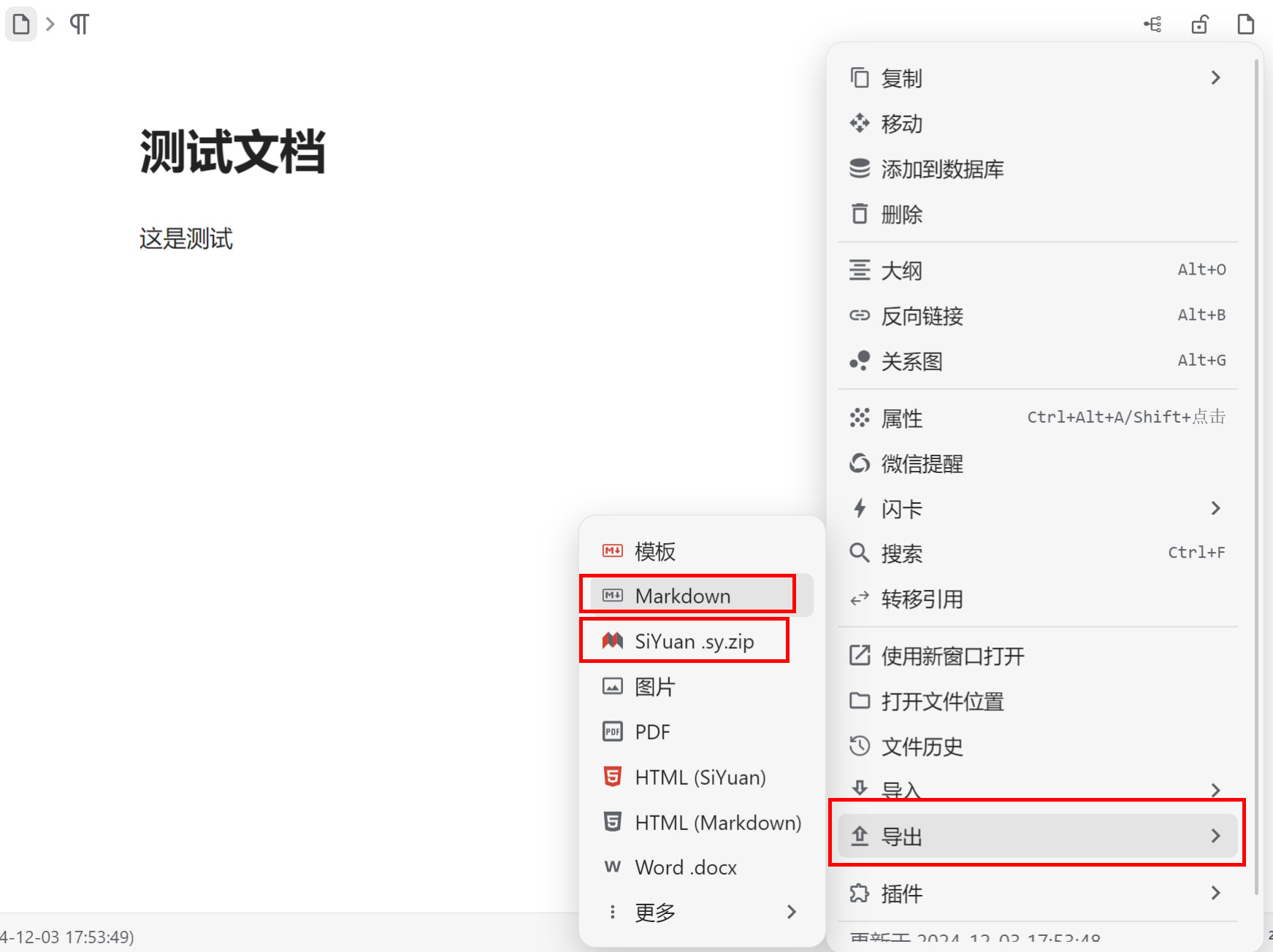This screenshot has height=952, width=1273.
Task: Export document as Markdown
Action: point(682,596)
